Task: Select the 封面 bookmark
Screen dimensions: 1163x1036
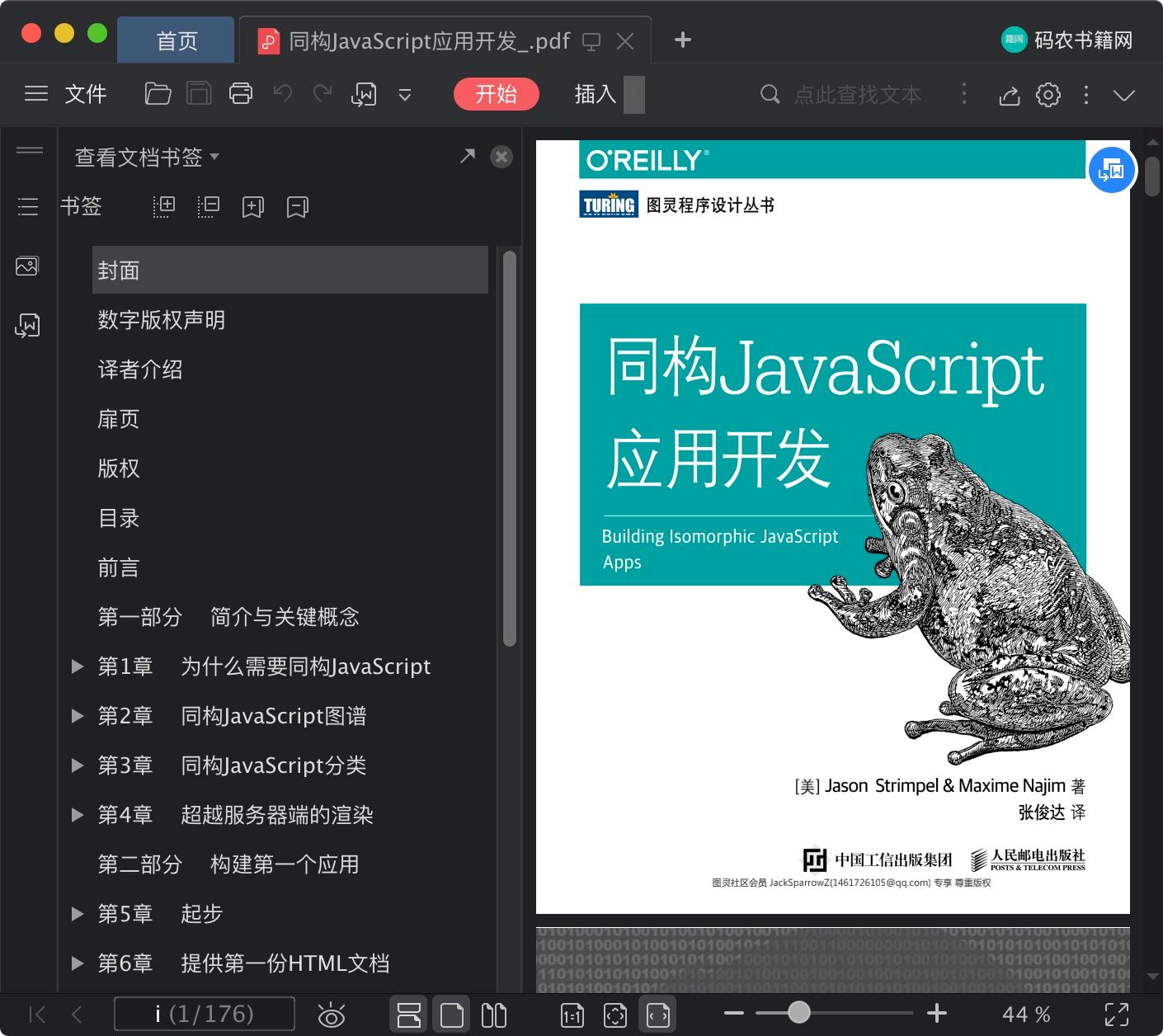Action: (290, 270)
